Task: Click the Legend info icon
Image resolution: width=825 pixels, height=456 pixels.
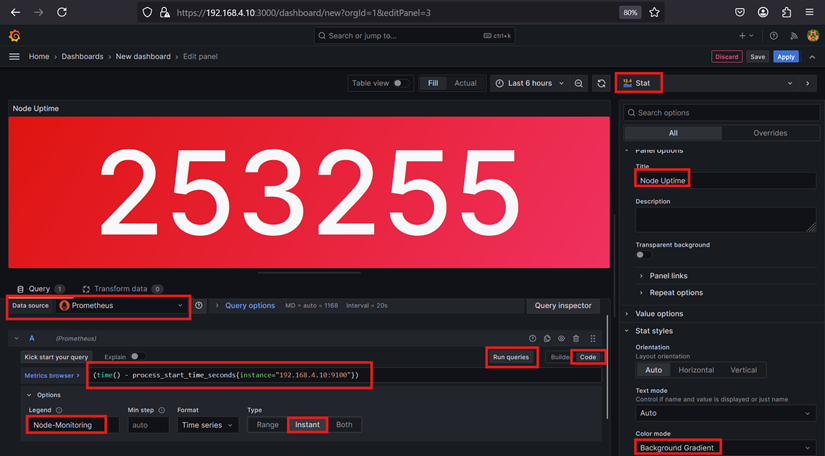Action: coord(59,410)
